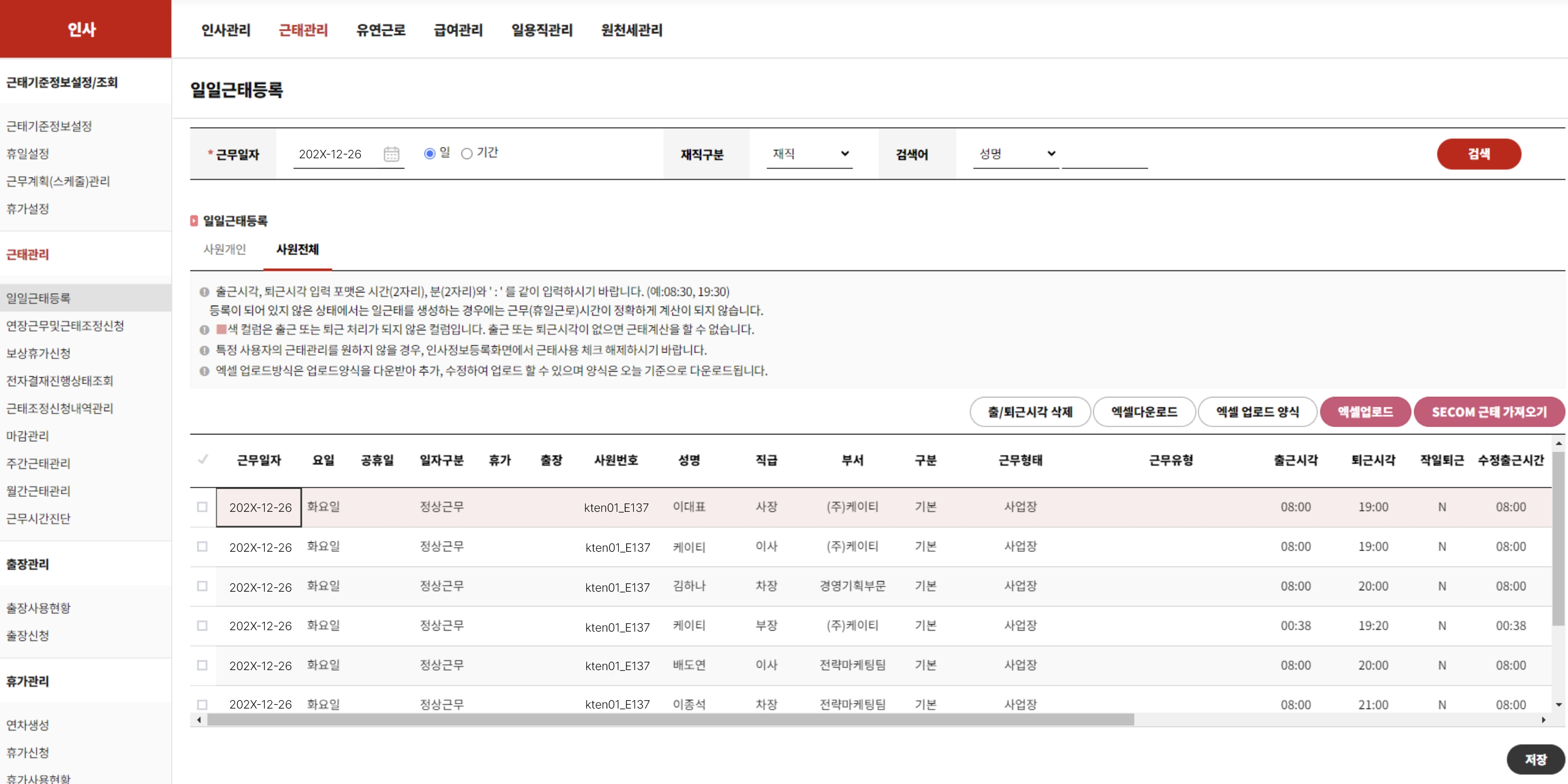Open 근무시간진단 in the sidebar

(x=38, y=518)
